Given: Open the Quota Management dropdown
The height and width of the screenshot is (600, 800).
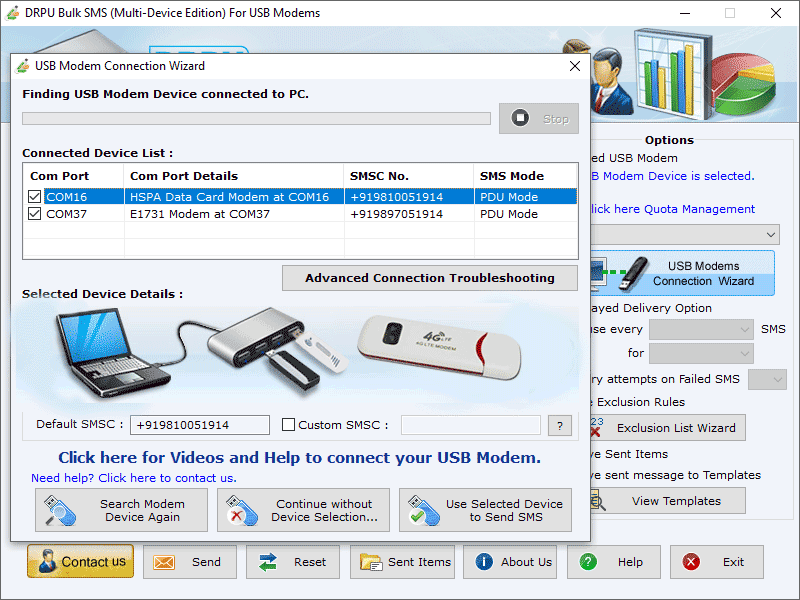Looking at the screenshot, I should [769, 234].
